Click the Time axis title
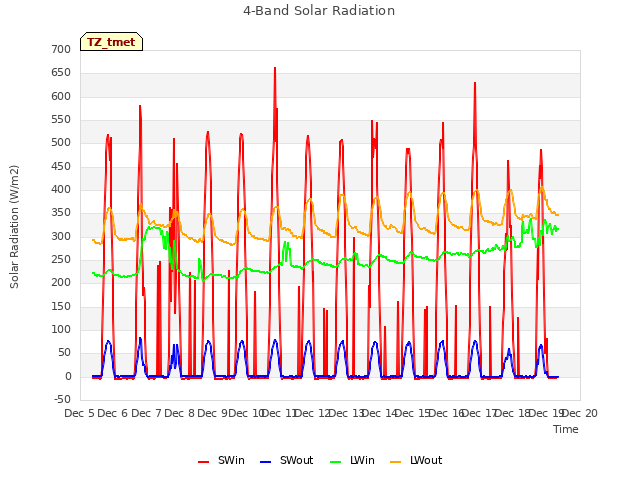The image size is (640, 480). point(566,429)
